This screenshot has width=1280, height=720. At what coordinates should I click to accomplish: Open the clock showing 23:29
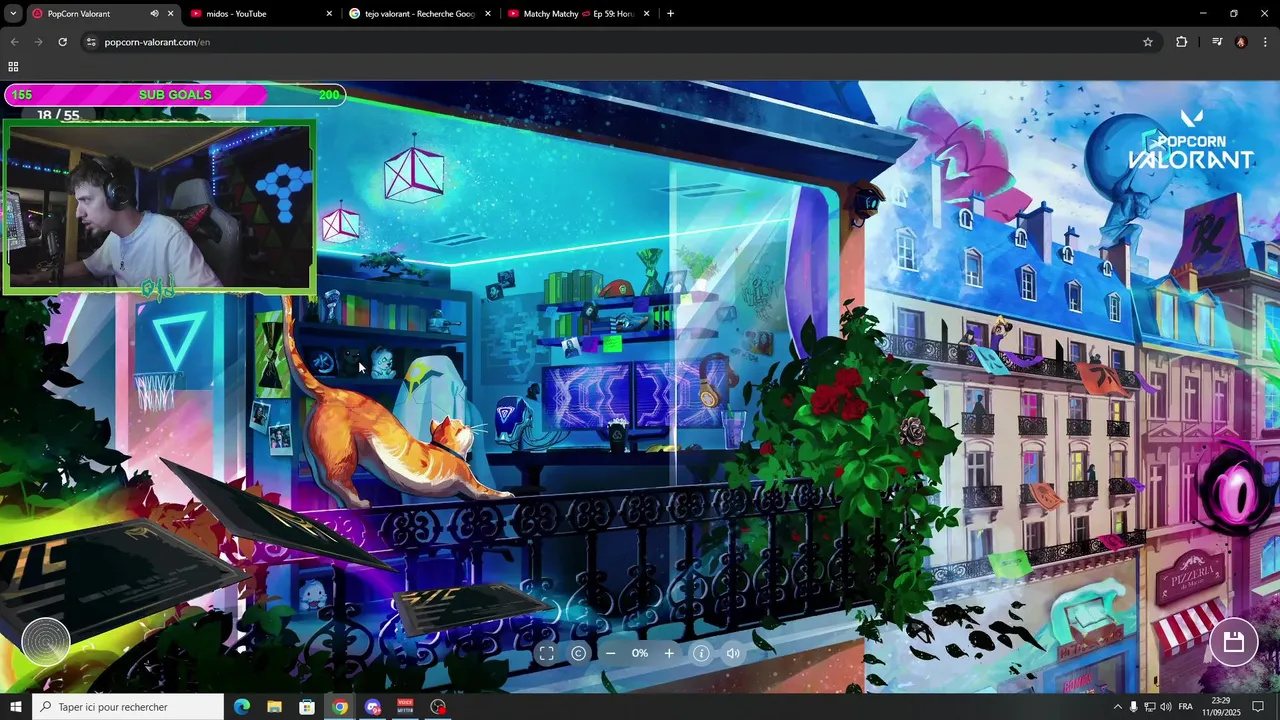(x=1220, y=706)
